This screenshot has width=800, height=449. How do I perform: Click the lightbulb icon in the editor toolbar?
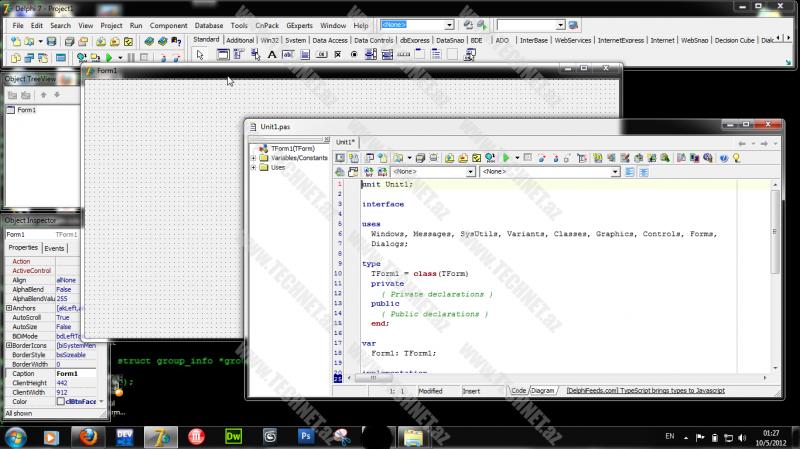coord(736,157)
